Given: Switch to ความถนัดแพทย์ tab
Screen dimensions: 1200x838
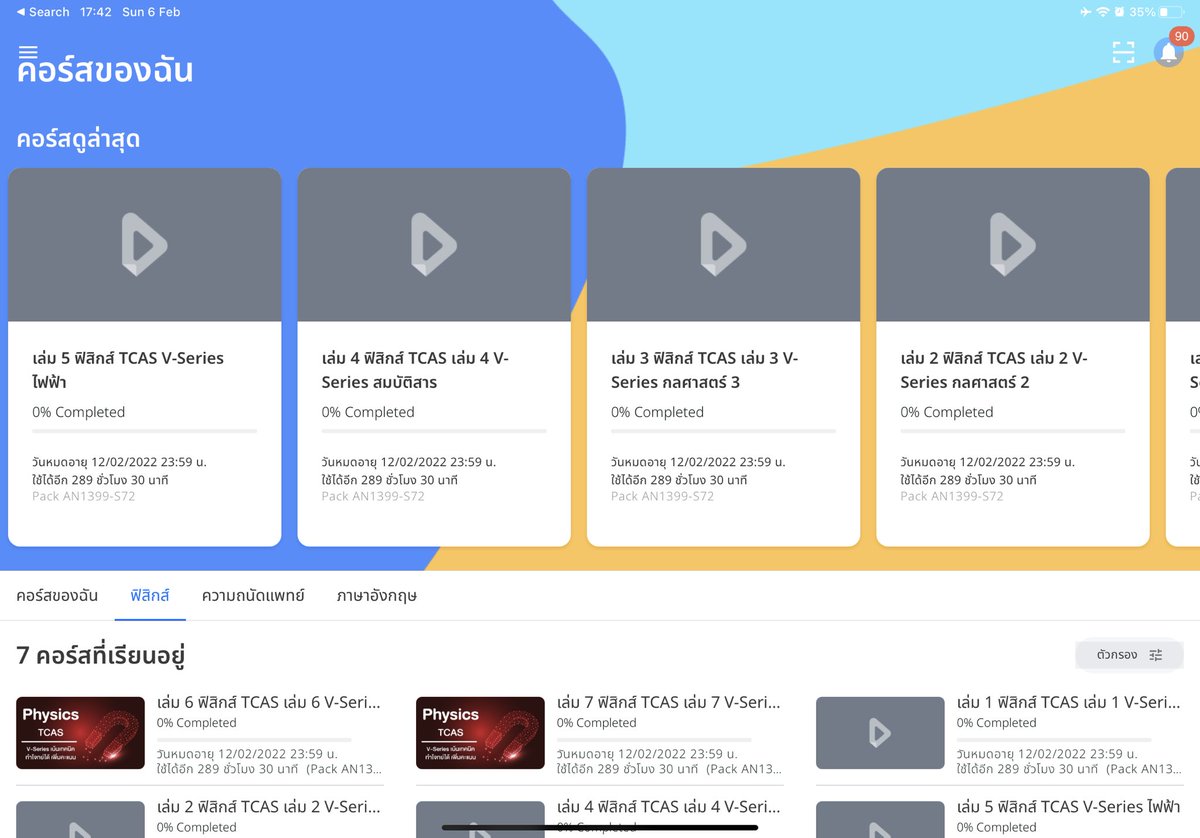Looking at the screenshot, I should coord(253,596).
